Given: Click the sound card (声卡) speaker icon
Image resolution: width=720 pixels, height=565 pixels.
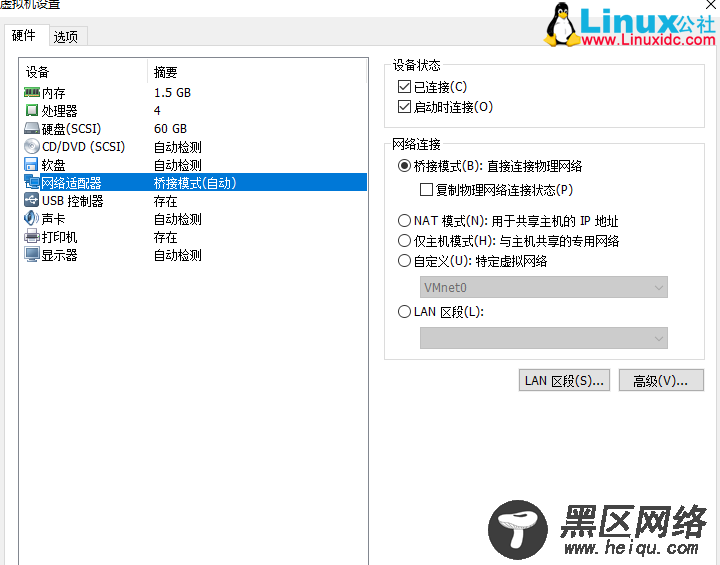Looking at the screenshot, I should (x=31, y=219).
